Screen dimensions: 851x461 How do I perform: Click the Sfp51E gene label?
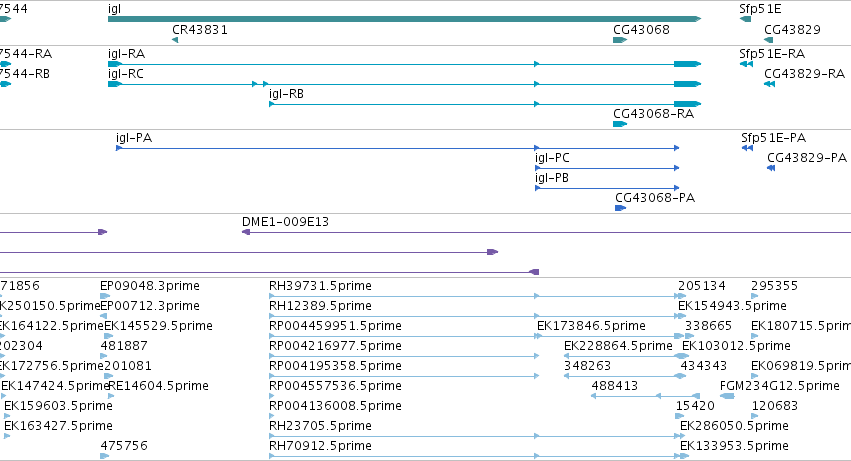pyautogui.click(x=760, y=9)
